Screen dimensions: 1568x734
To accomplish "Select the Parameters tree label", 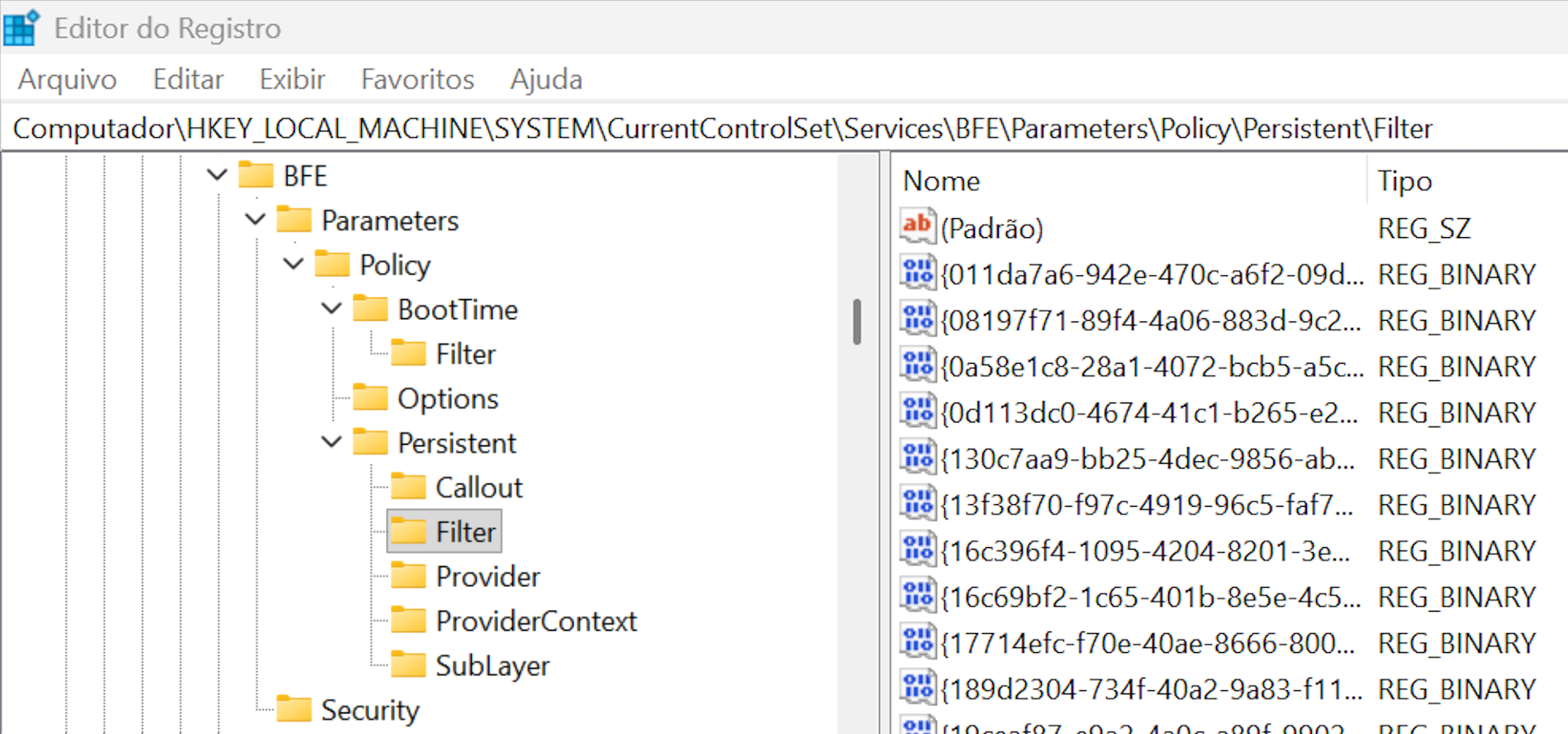I will (390, 221).
